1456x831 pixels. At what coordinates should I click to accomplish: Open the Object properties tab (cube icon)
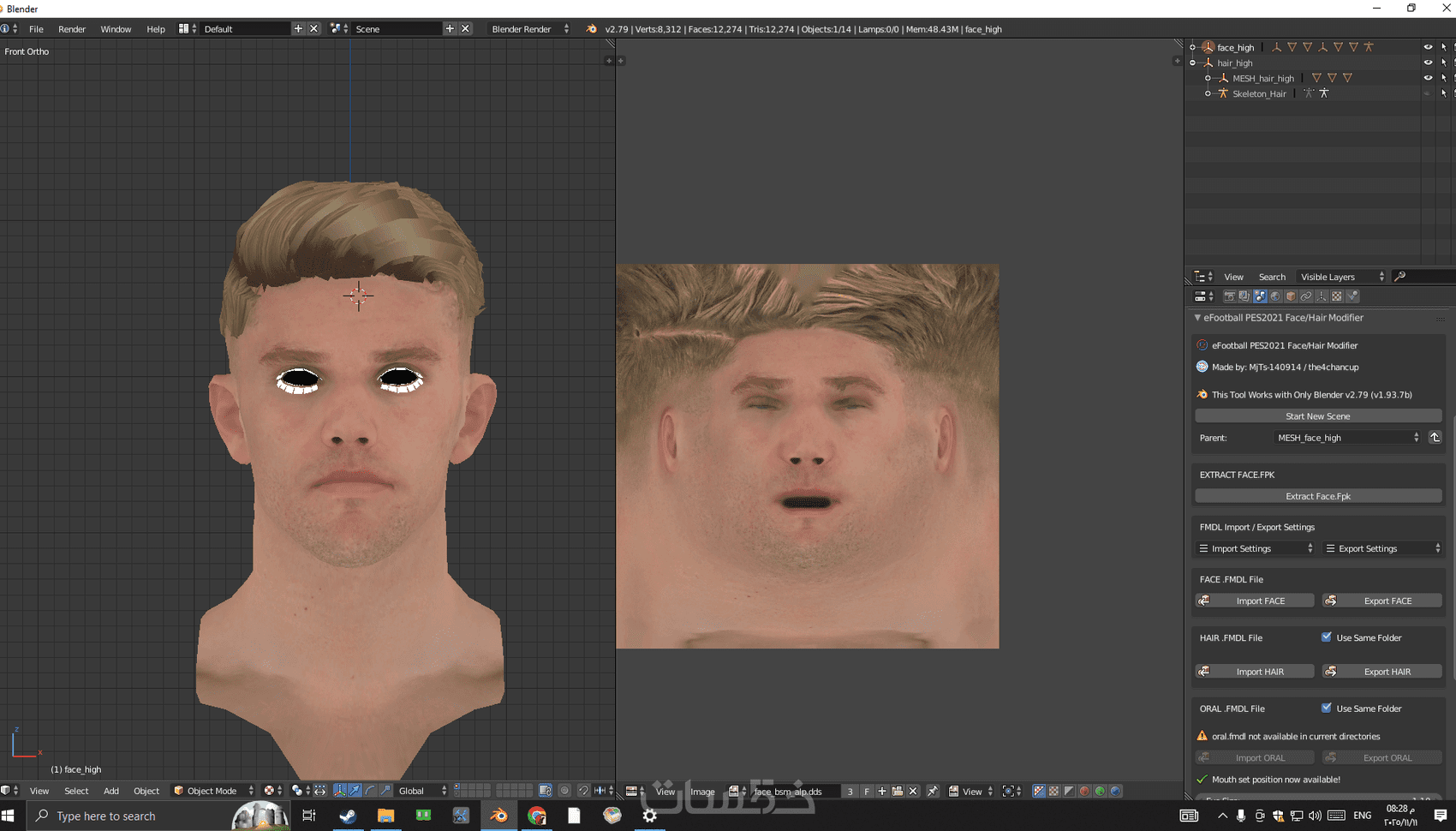[x=1291, y=296]
